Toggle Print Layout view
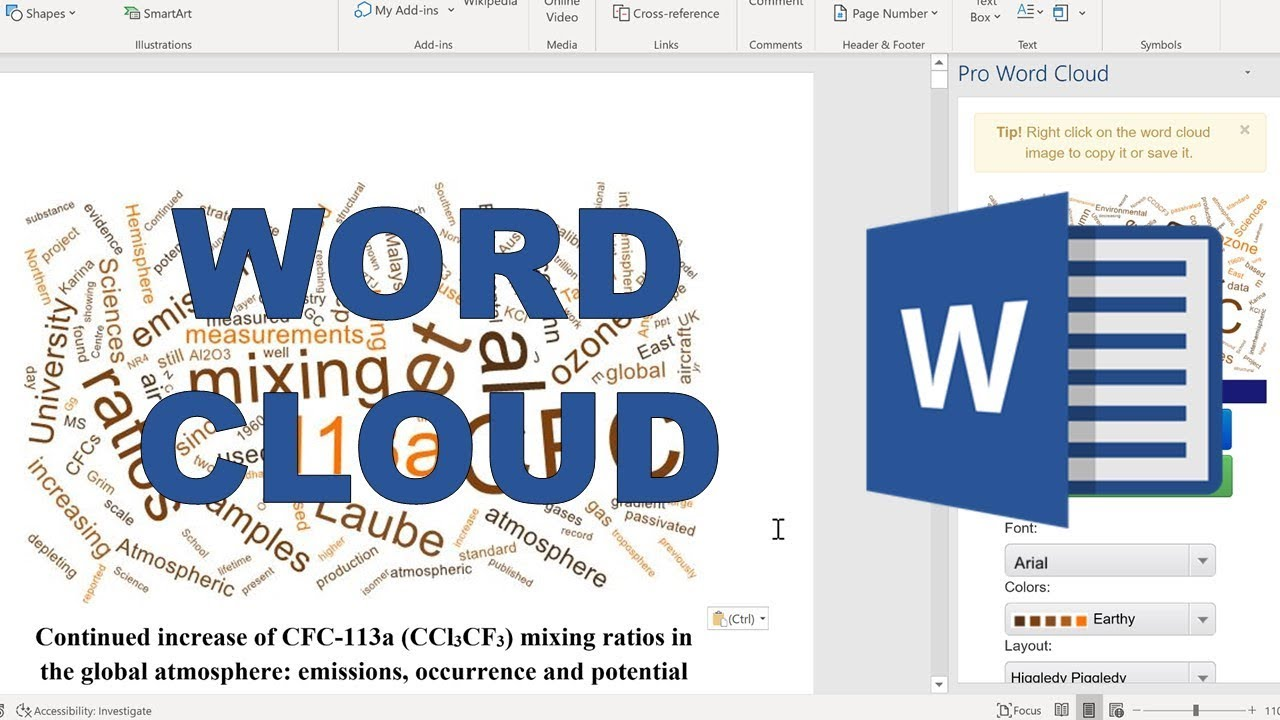 (x=1088, y=710)
